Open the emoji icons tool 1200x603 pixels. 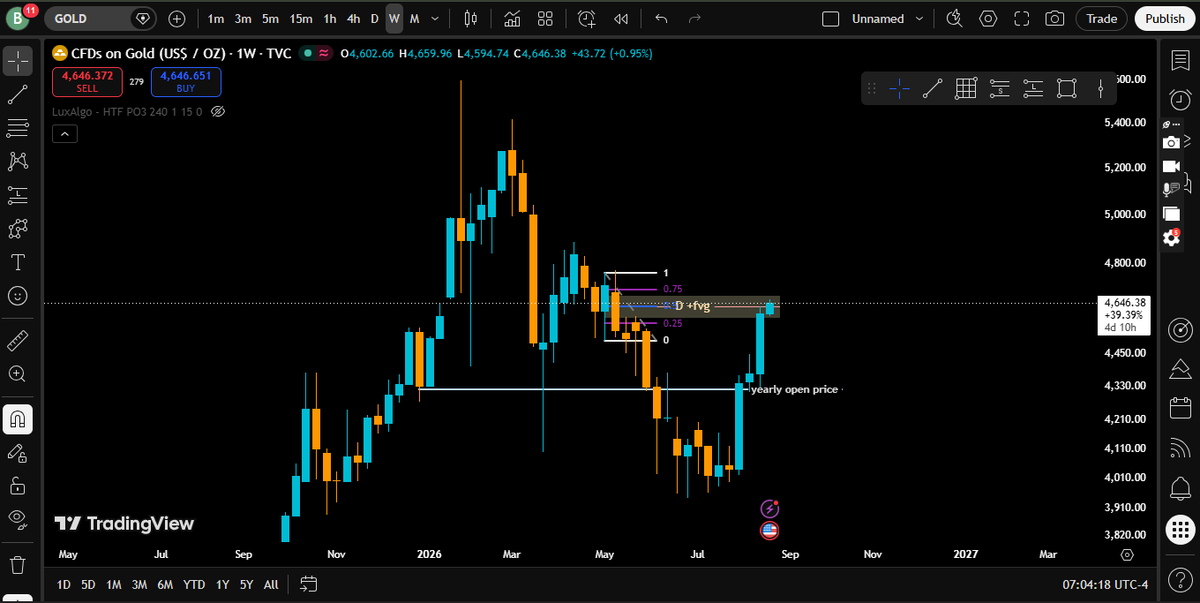tap(17, 296)
